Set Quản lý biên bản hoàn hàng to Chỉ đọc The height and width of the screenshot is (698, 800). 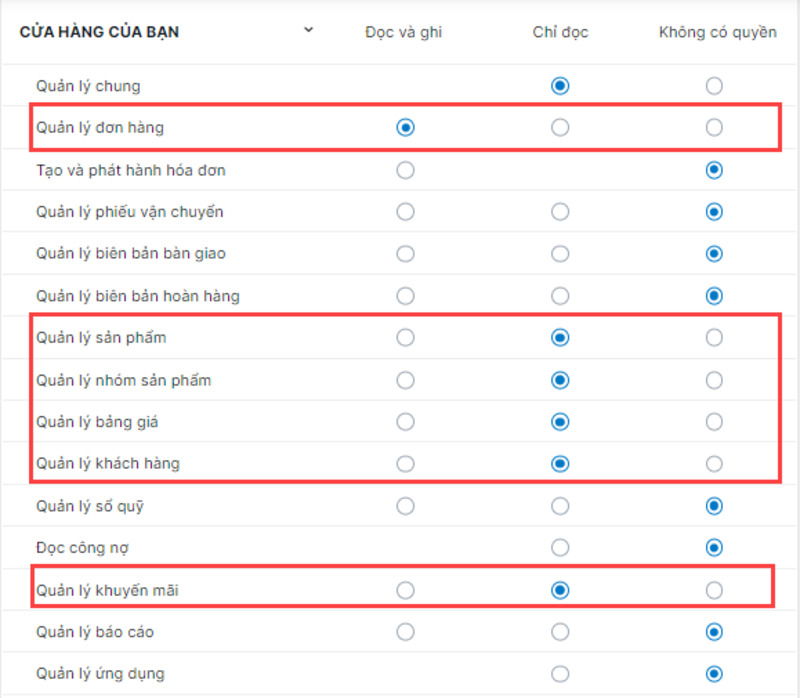pyautogui.click(x=562, y=295)
